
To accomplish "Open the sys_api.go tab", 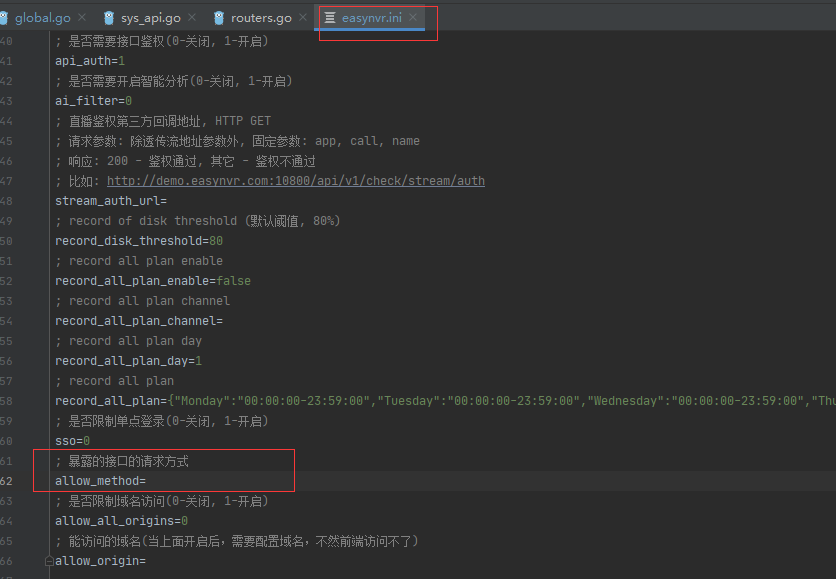I will click(x=151, y=18).
